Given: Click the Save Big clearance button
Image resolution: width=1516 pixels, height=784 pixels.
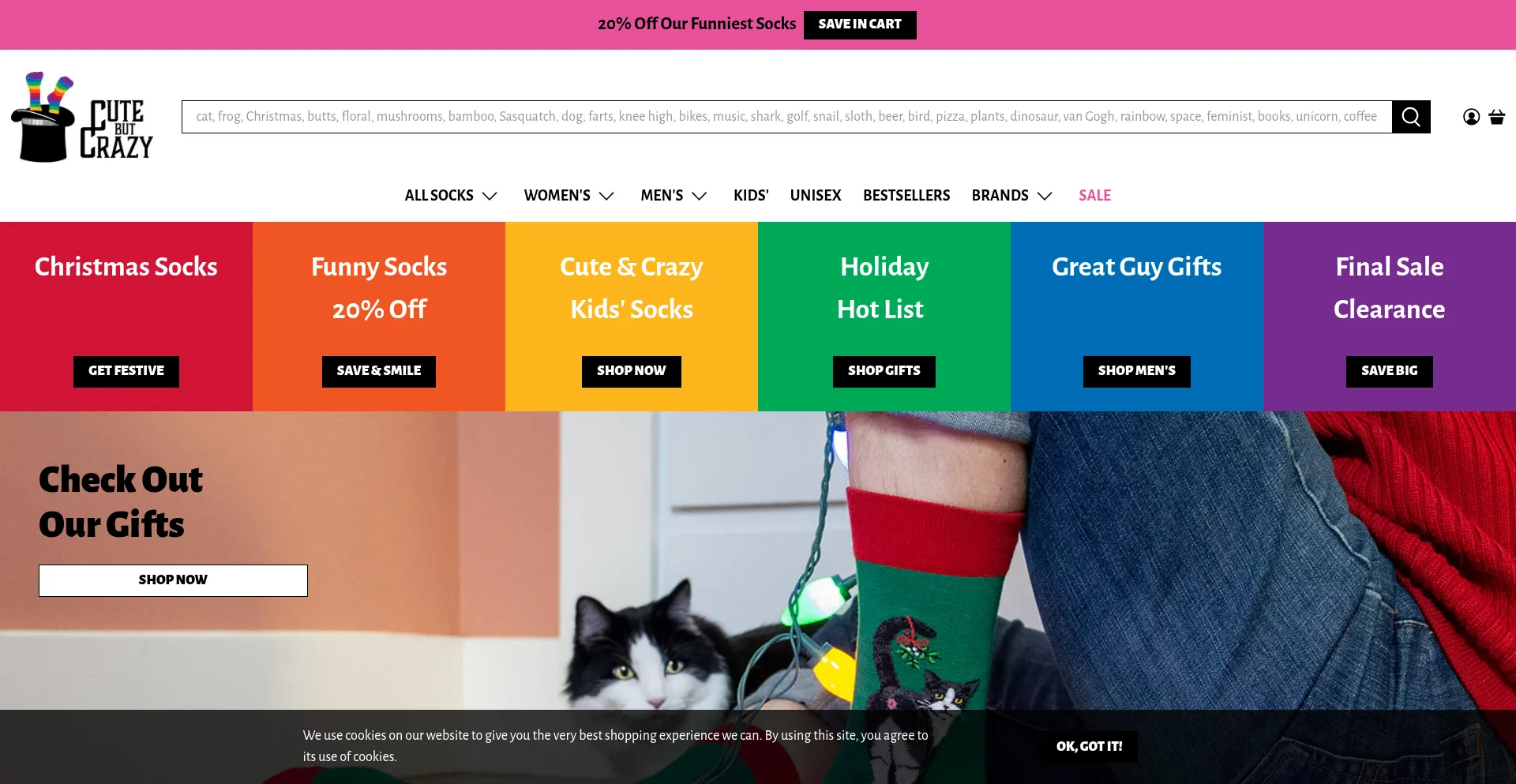Looking at the screenshot, I should pyautogui.click(x=1390, y=371).
